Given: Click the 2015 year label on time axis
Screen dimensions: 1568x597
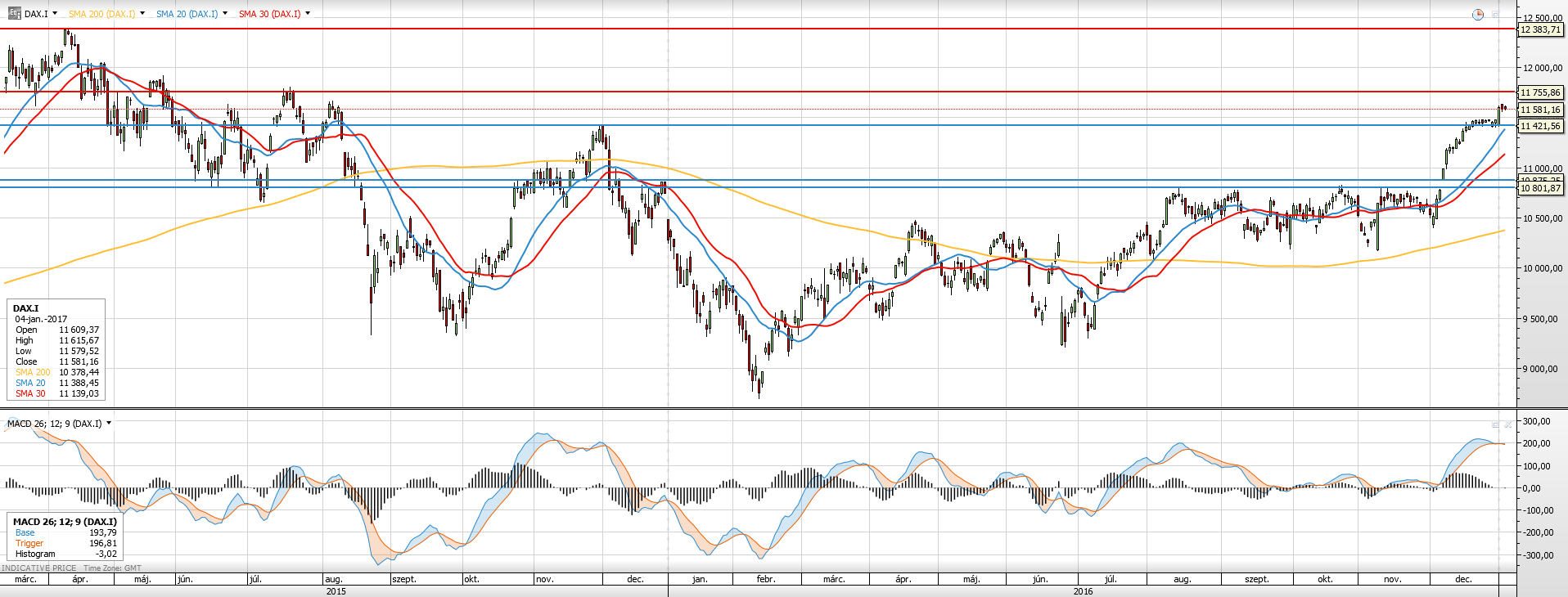Looking at the screenshot, I should pyautogui.click(x=336, y=591).
